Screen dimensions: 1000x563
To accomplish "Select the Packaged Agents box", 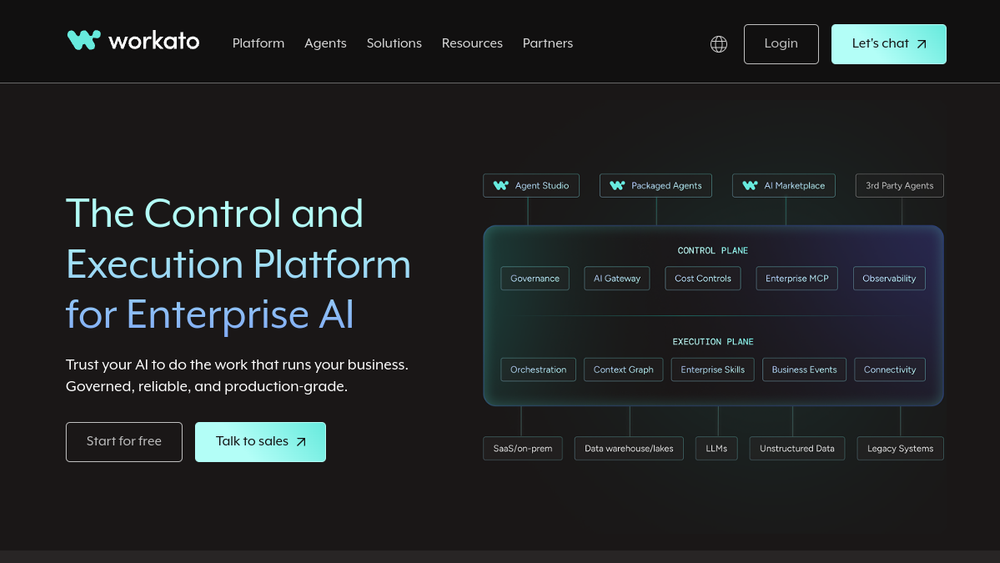I will click(656, 186).
